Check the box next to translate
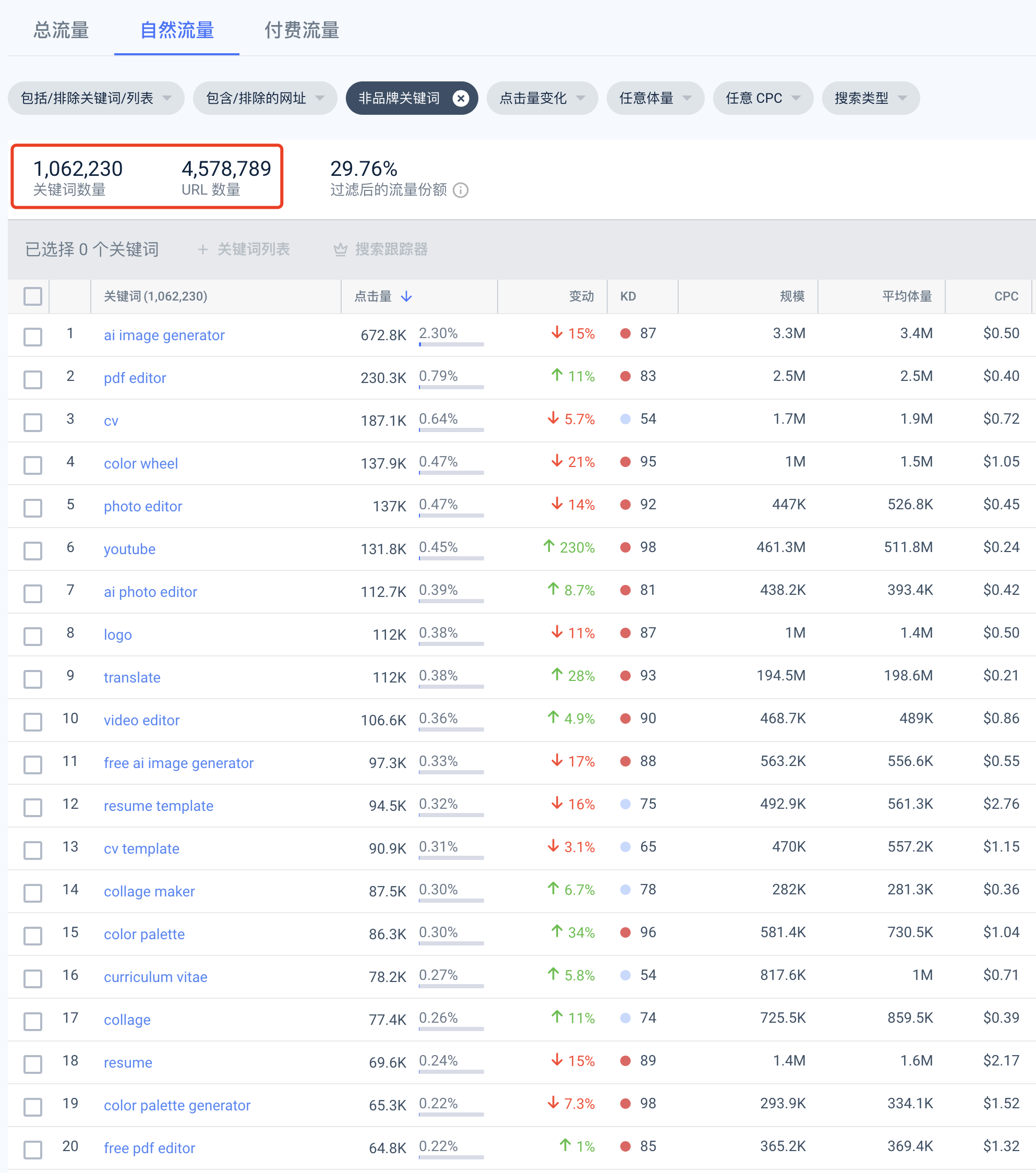Screen dimensions: 1036x1173 click(x=33, y=679)
